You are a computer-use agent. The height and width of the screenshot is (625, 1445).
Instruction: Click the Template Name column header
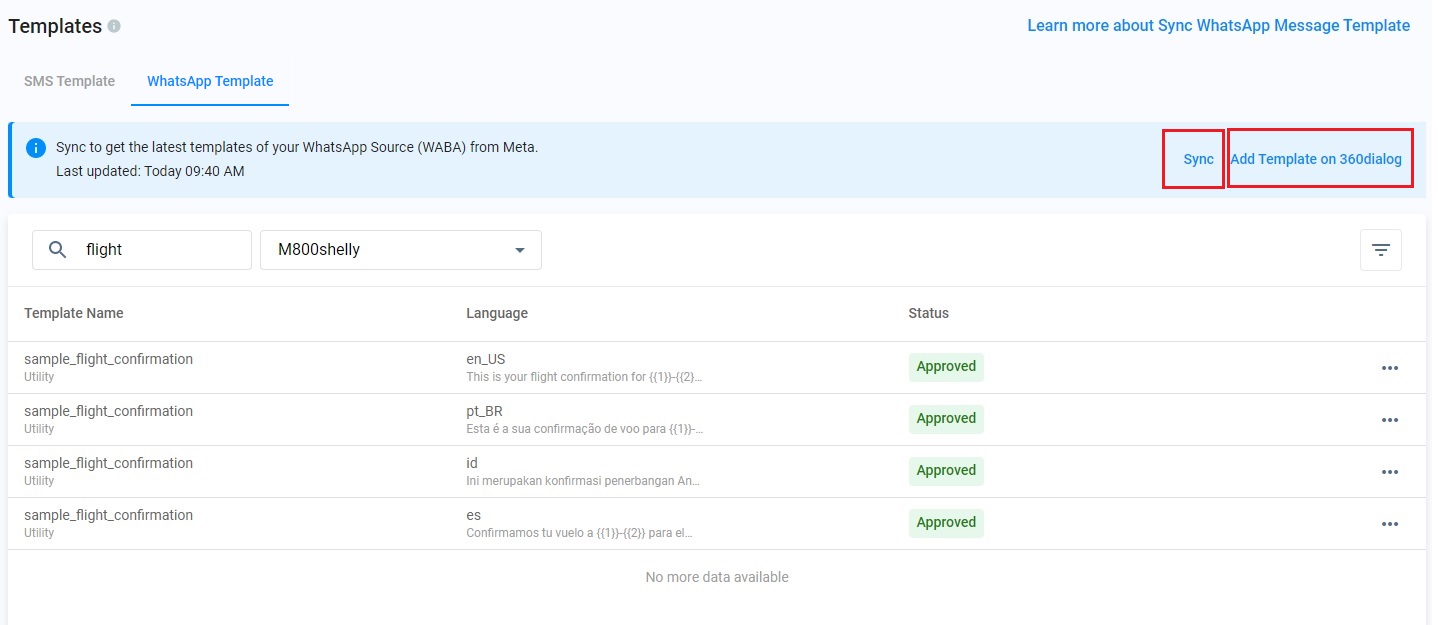point(74,313)
